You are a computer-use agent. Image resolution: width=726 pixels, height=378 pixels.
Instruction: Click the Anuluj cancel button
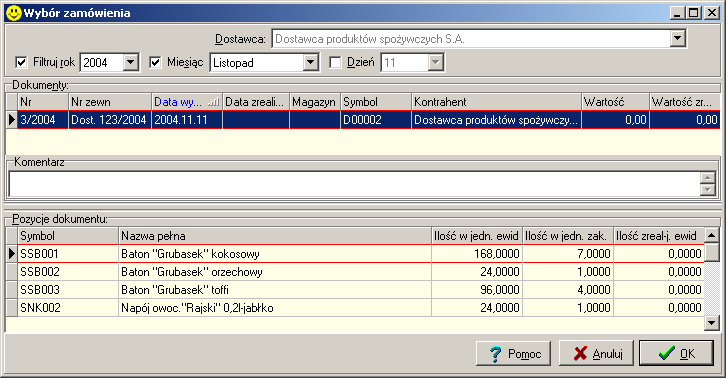tap(596, 353)
